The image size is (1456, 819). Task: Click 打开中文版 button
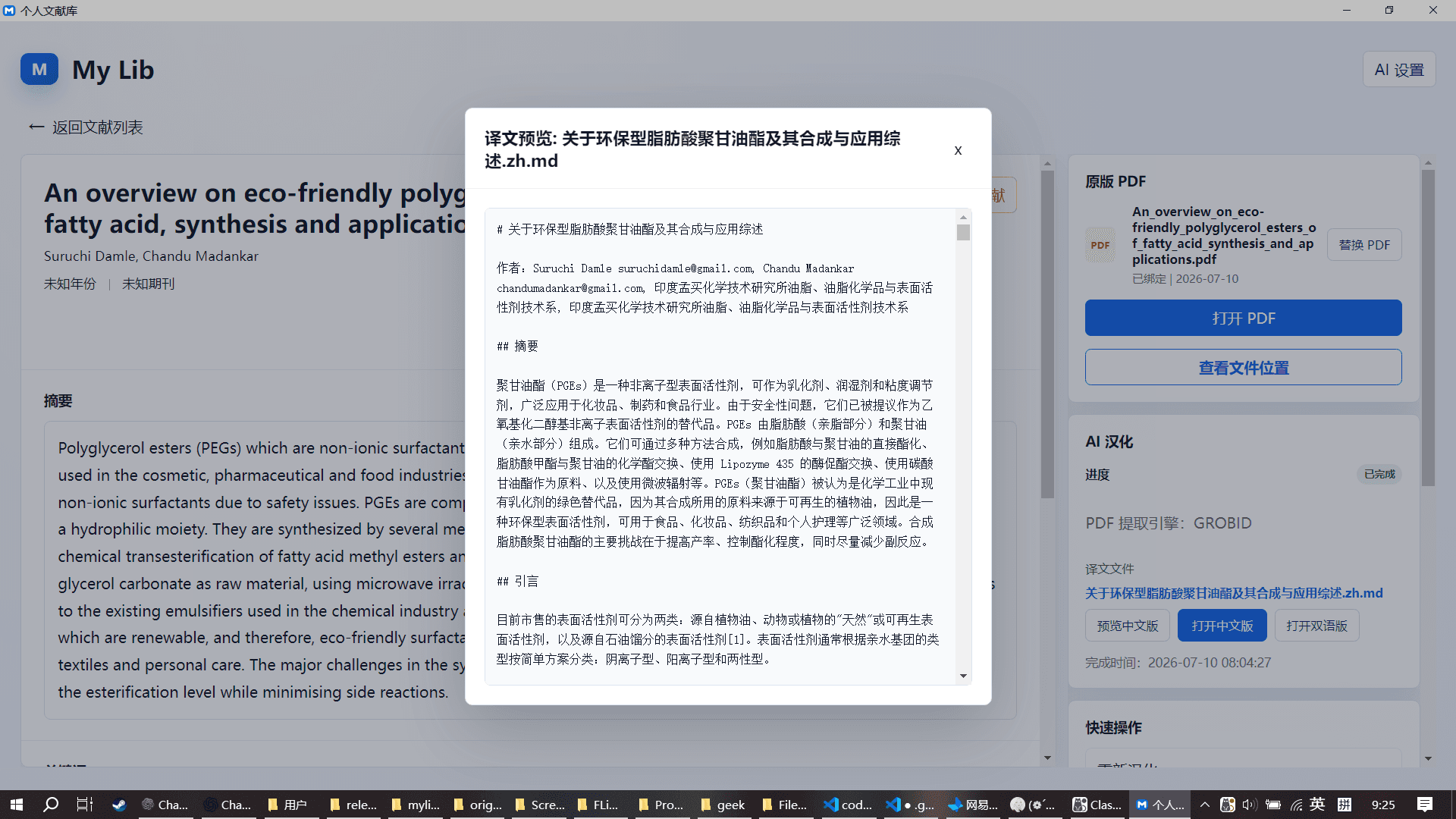[1222, 626]
